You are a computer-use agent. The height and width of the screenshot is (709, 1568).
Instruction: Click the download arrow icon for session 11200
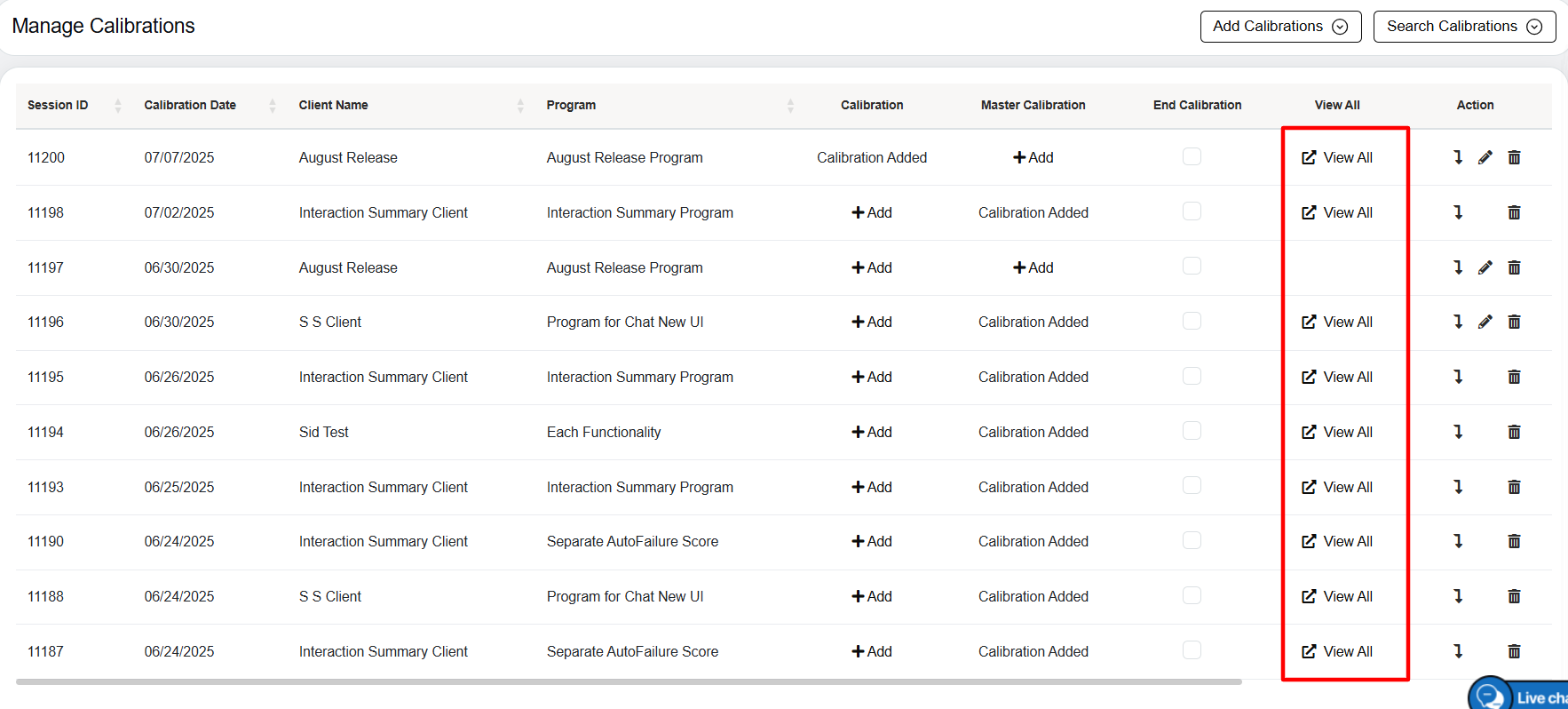coord(1457,157)
